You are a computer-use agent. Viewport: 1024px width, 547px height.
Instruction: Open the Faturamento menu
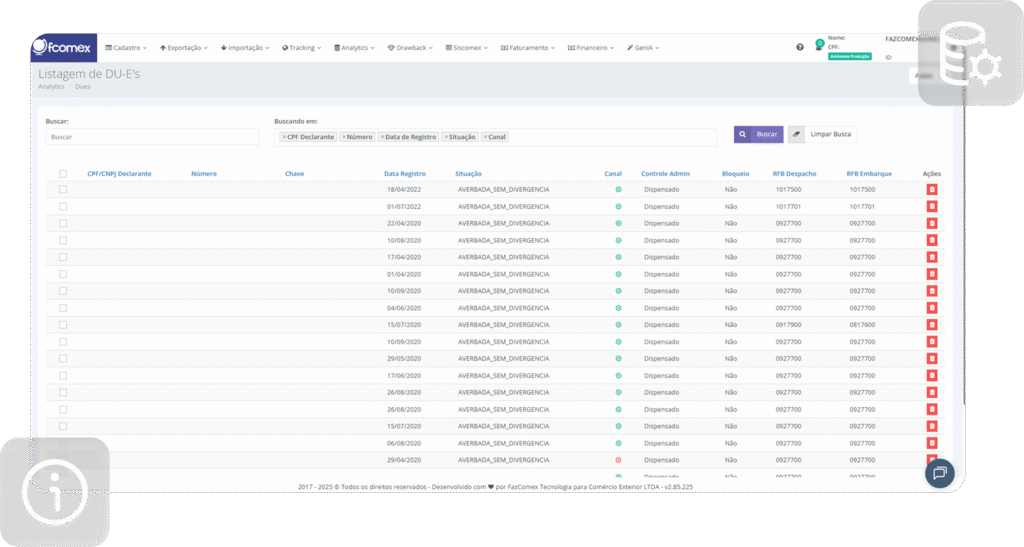pos(528,47)
